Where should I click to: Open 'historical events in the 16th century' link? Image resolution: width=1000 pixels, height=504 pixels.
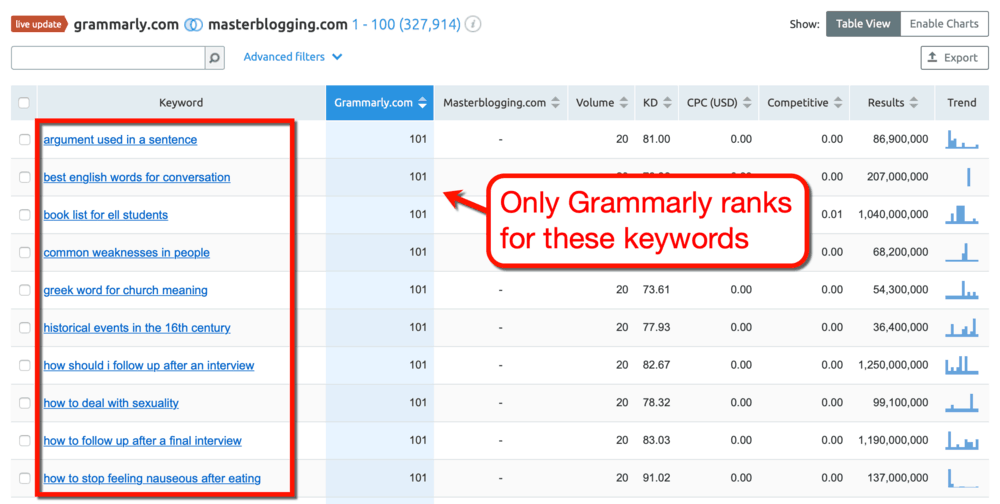tap(136, 328)
